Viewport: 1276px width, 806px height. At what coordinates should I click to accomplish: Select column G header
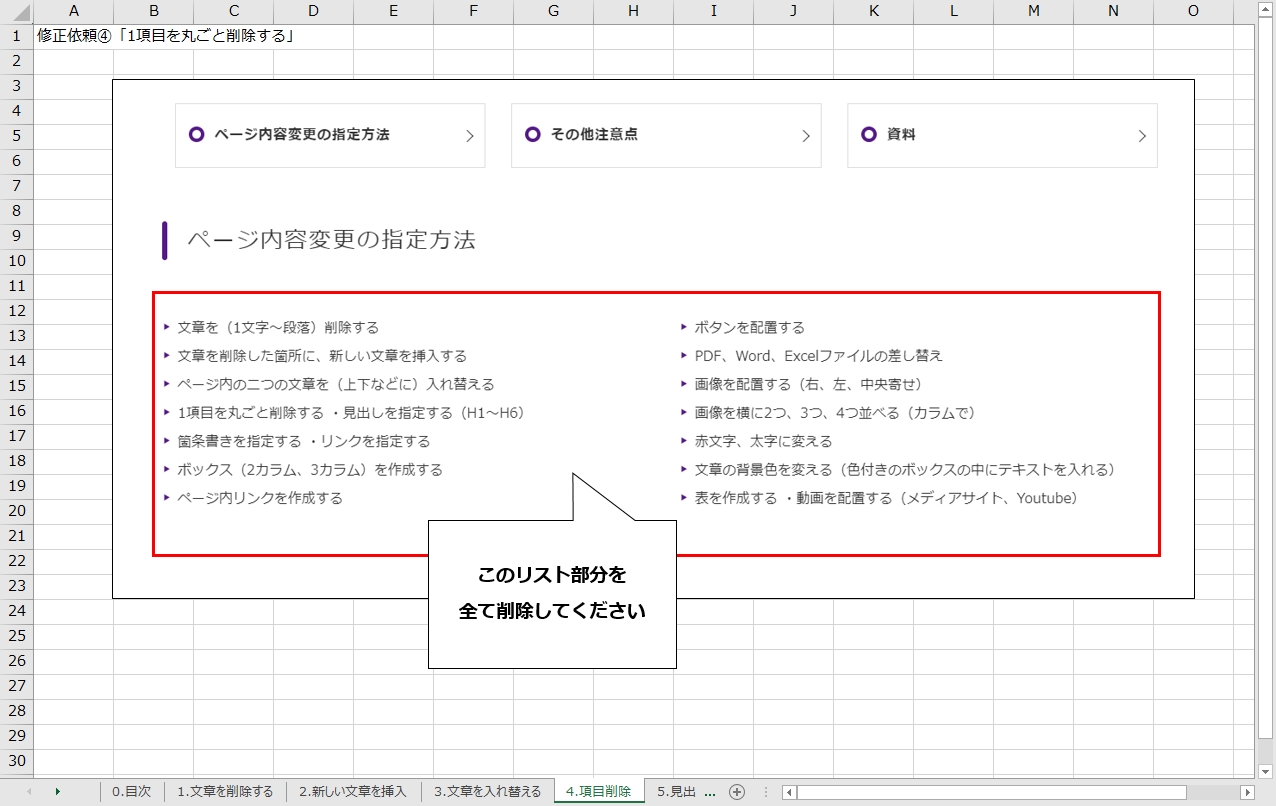553,12
